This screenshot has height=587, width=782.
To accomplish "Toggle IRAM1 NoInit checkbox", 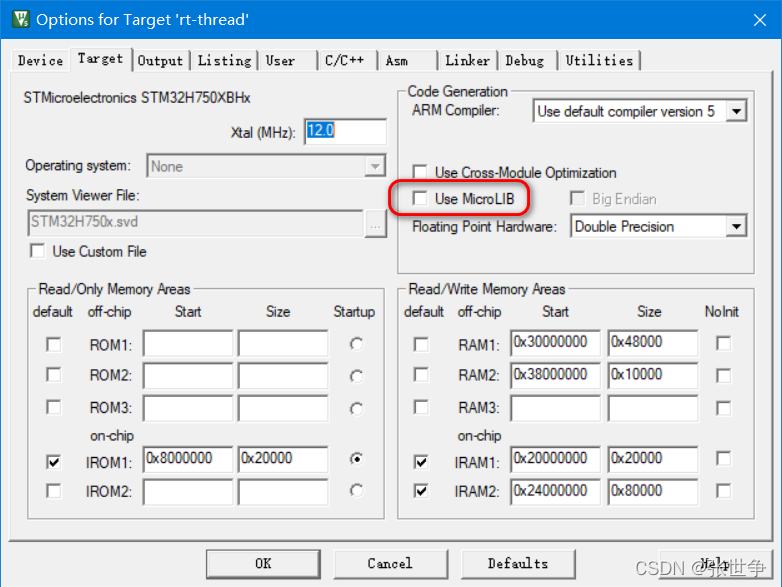I will coord(723,458).
